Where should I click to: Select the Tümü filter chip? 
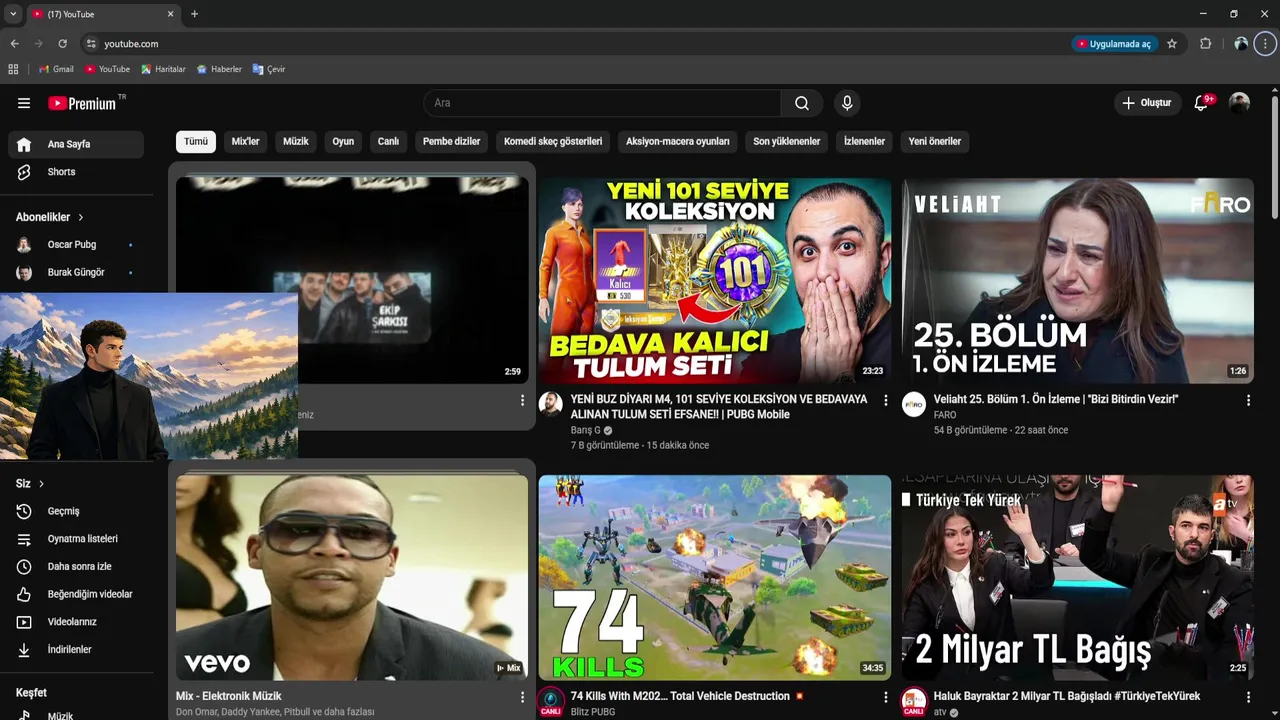click(x=196, y=142)
